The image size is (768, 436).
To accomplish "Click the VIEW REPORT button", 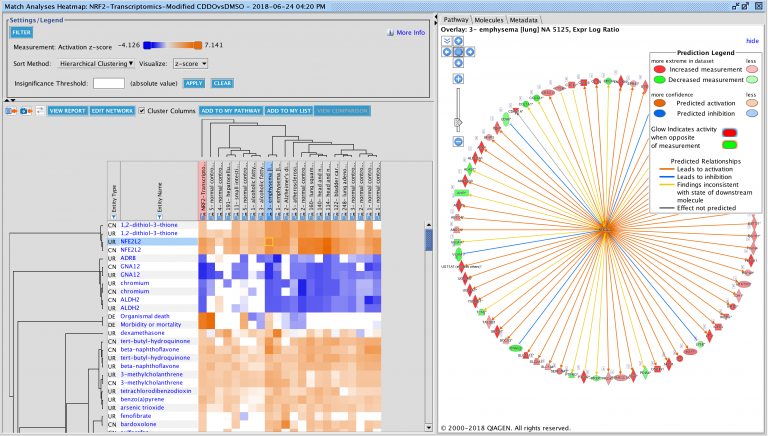I will [x=68, y=111].
